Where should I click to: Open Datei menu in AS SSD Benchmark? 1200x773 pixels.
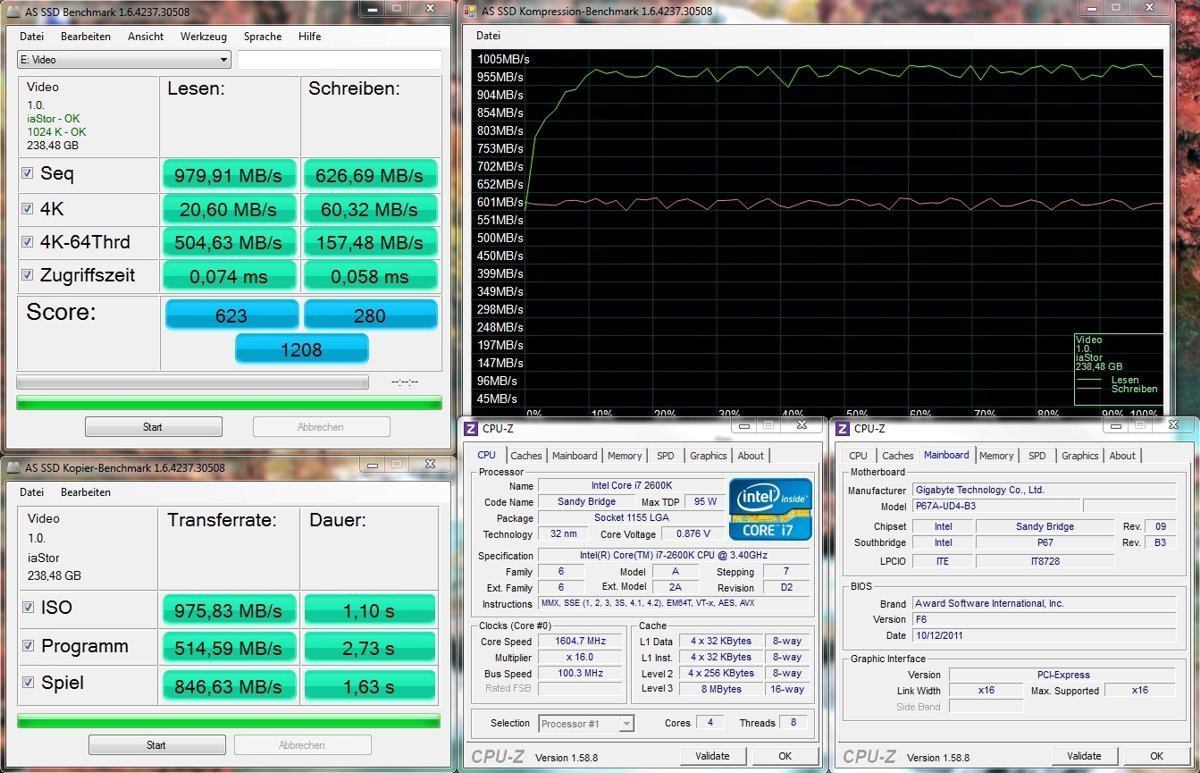pos(31,36)
